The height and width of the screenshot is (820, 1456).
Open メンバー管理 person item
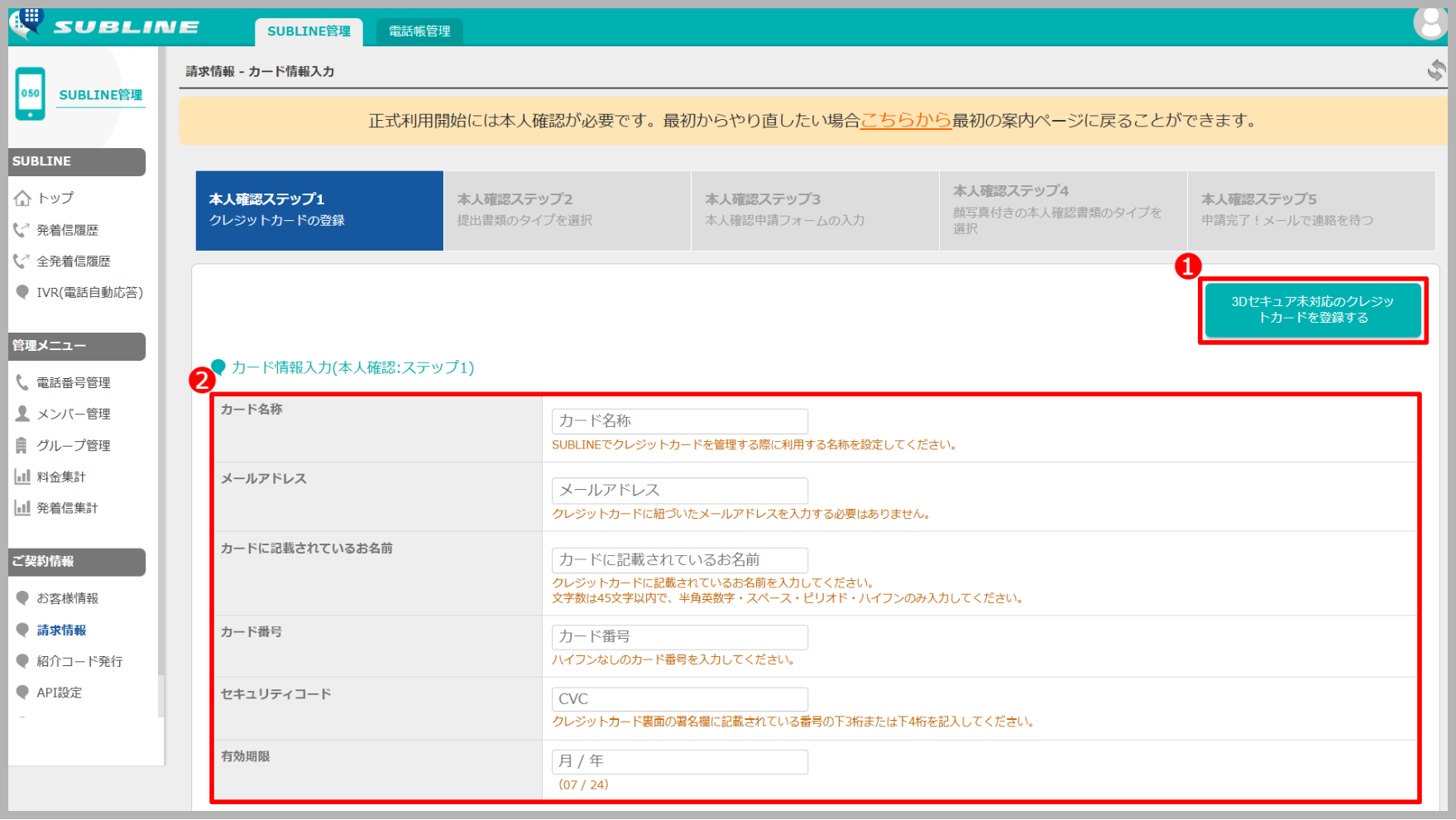tap(73, 414)
